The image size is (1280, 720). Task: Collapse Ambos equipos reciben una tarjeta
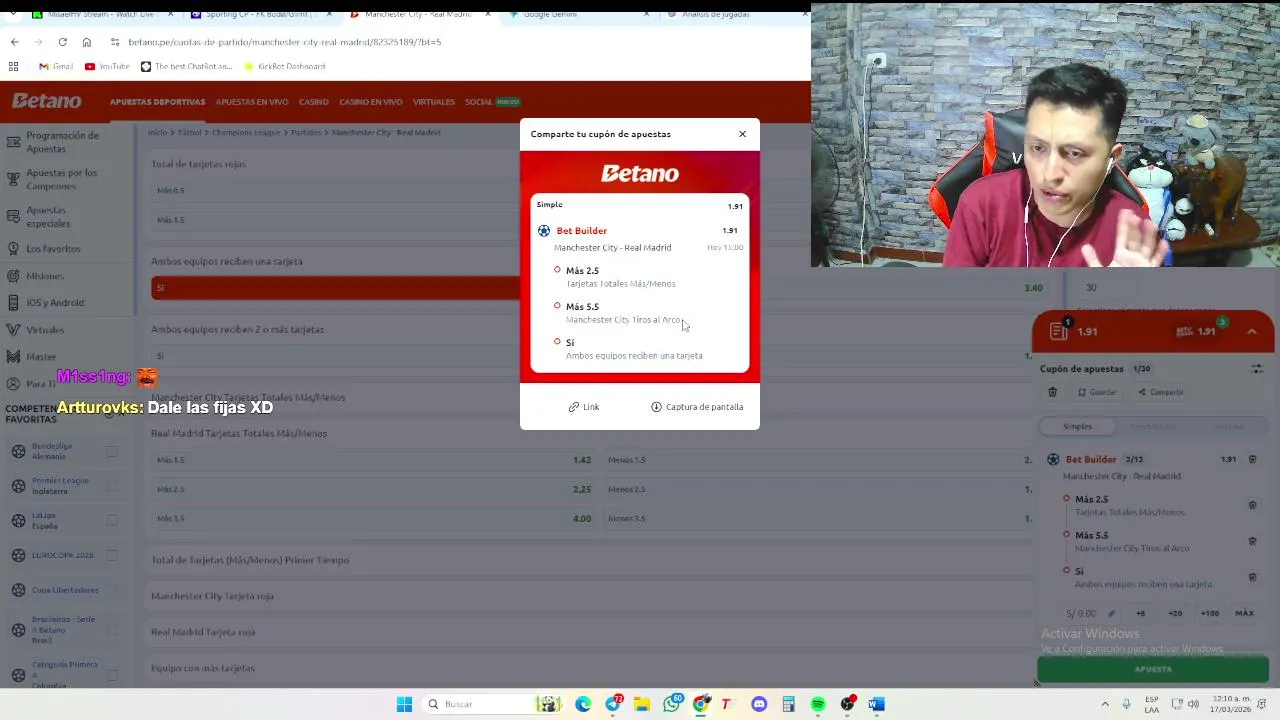(x=227, y=262)
